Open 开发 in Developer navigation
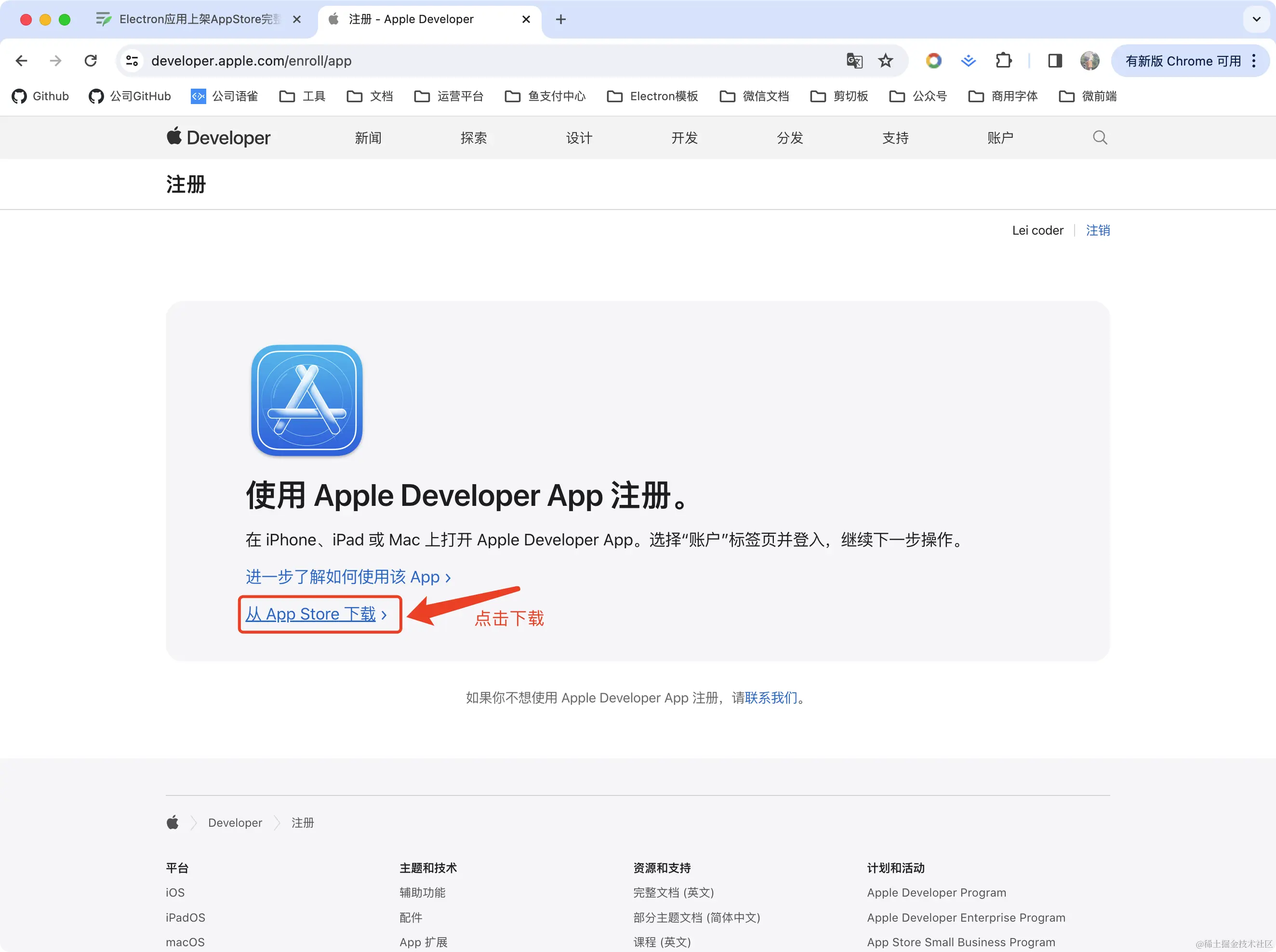Screen dimensions: 1276x952 click(x=685, y=138)
